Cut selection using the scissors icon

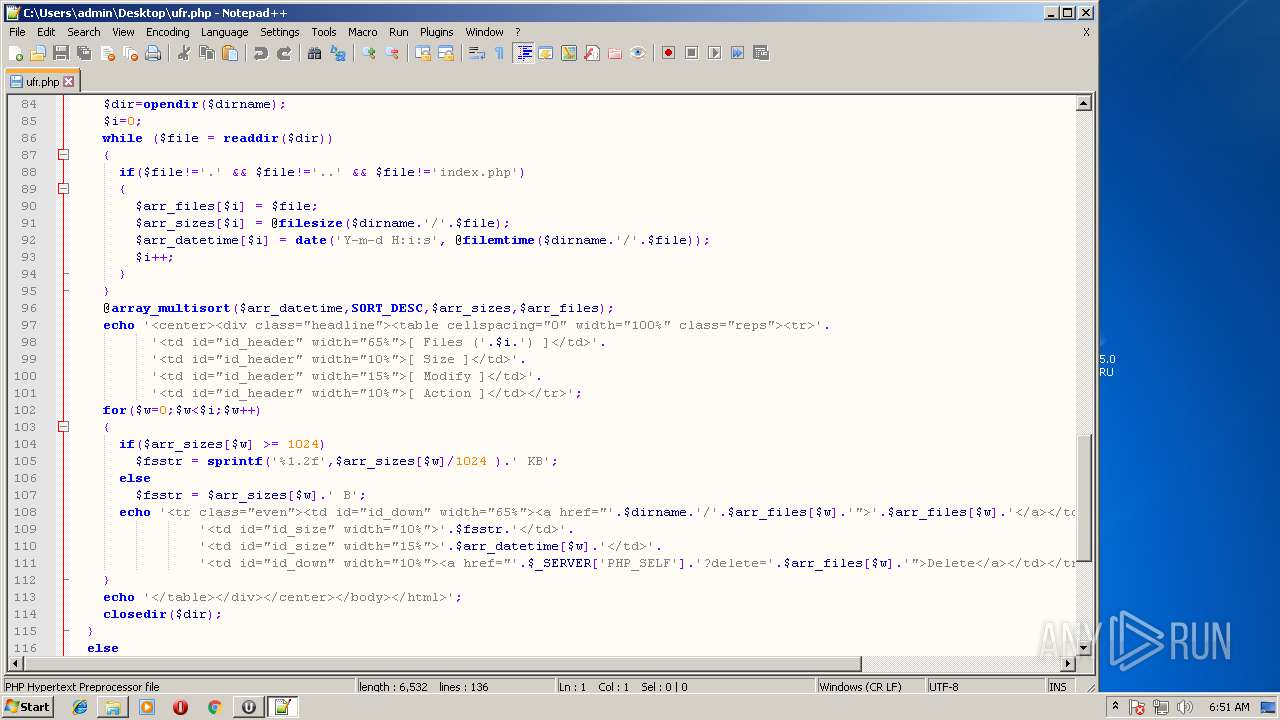click(x=184, y=53)
